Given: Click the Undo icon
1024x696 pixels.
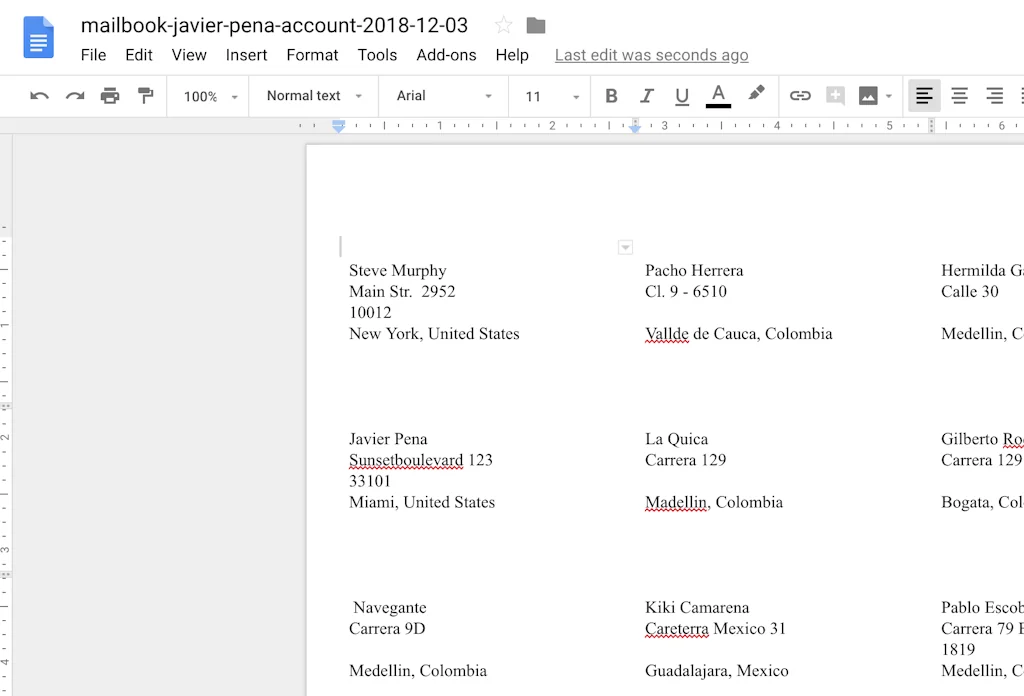Looking at the screenshot, I should pos(40,95).
